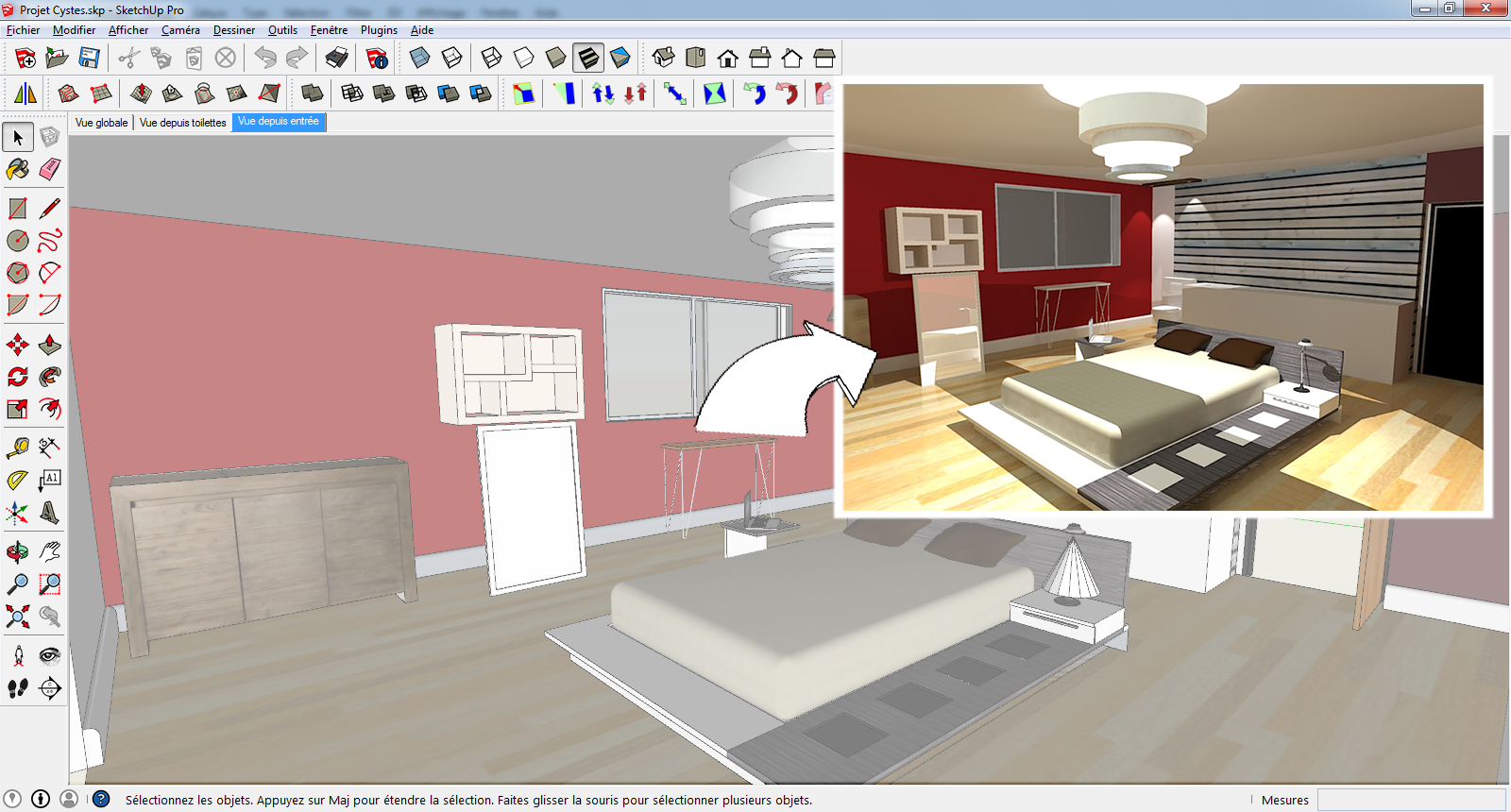Click the rendered bedroom preview image

(1163, 297)
